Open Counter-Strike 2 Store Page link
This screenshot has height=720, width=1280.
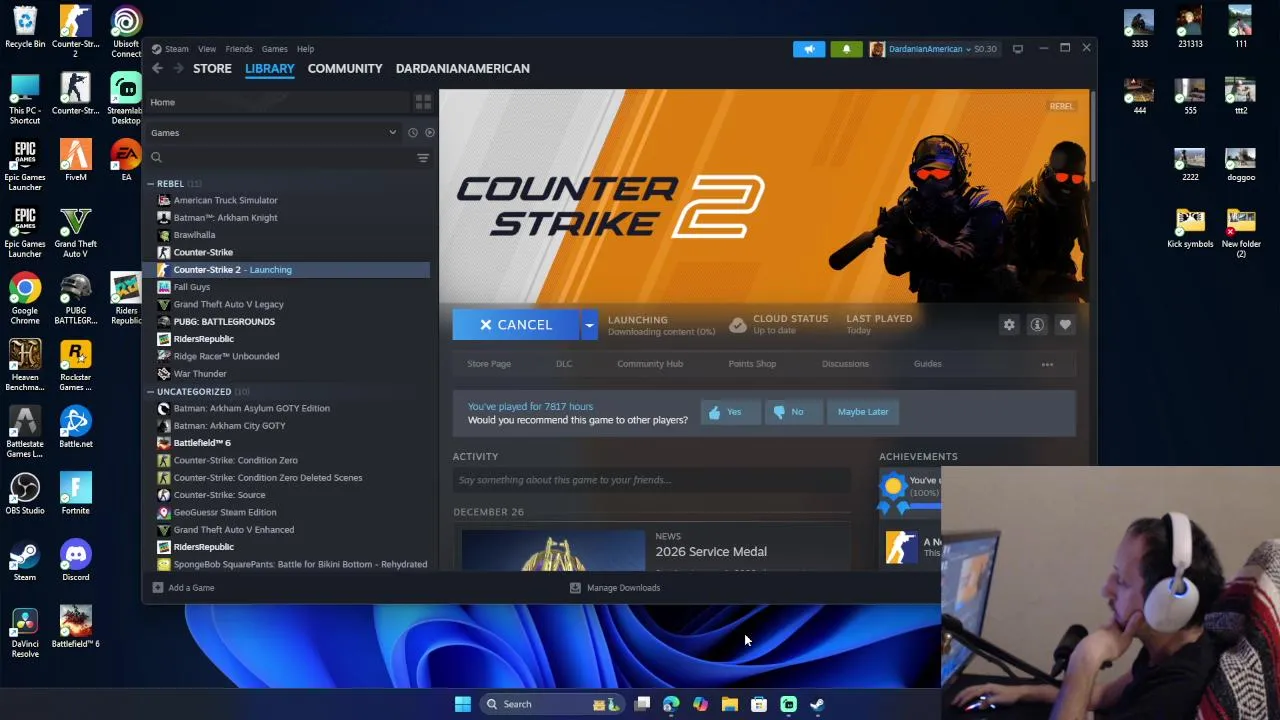tap(489, 364)
